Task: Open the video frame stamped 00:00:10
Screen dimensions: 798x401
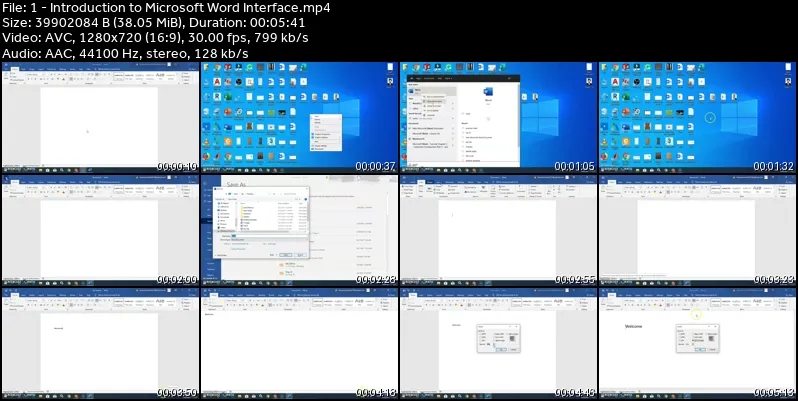Action: (100, 117)
